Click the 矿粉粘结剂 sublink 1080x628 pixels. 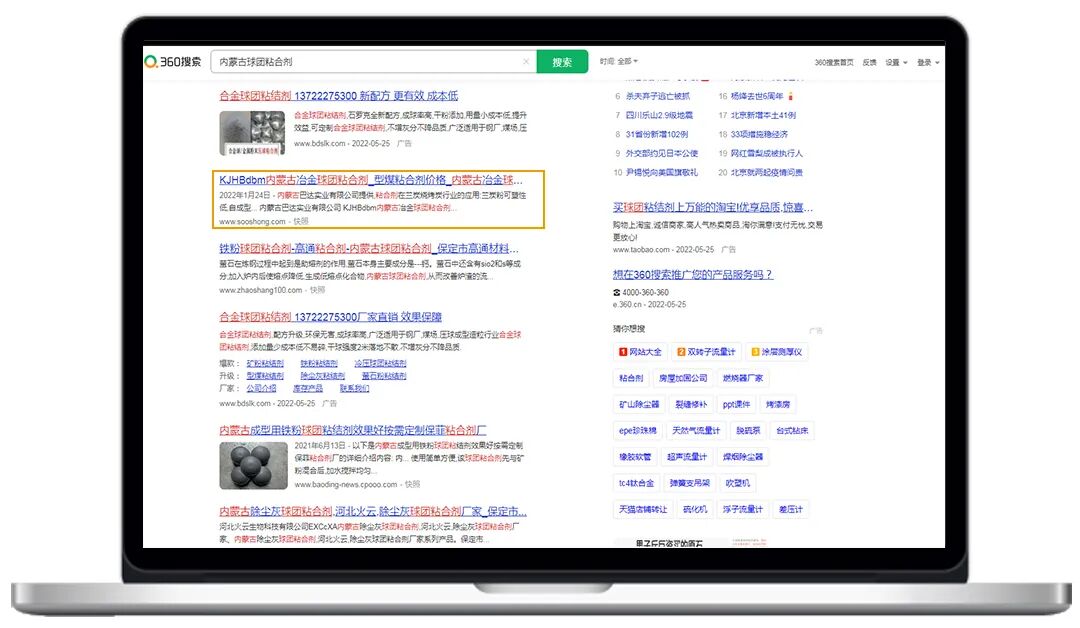pyautogui.click(x=265, y=363)
